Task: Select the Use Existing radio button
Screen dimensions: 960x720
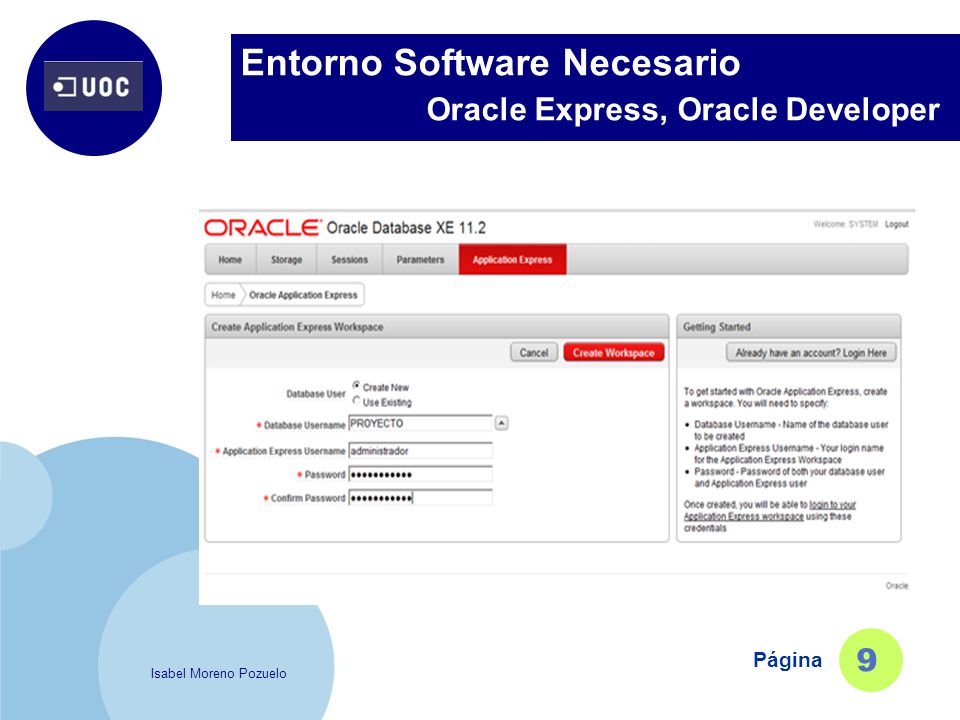Action: (x=356, y=401)
